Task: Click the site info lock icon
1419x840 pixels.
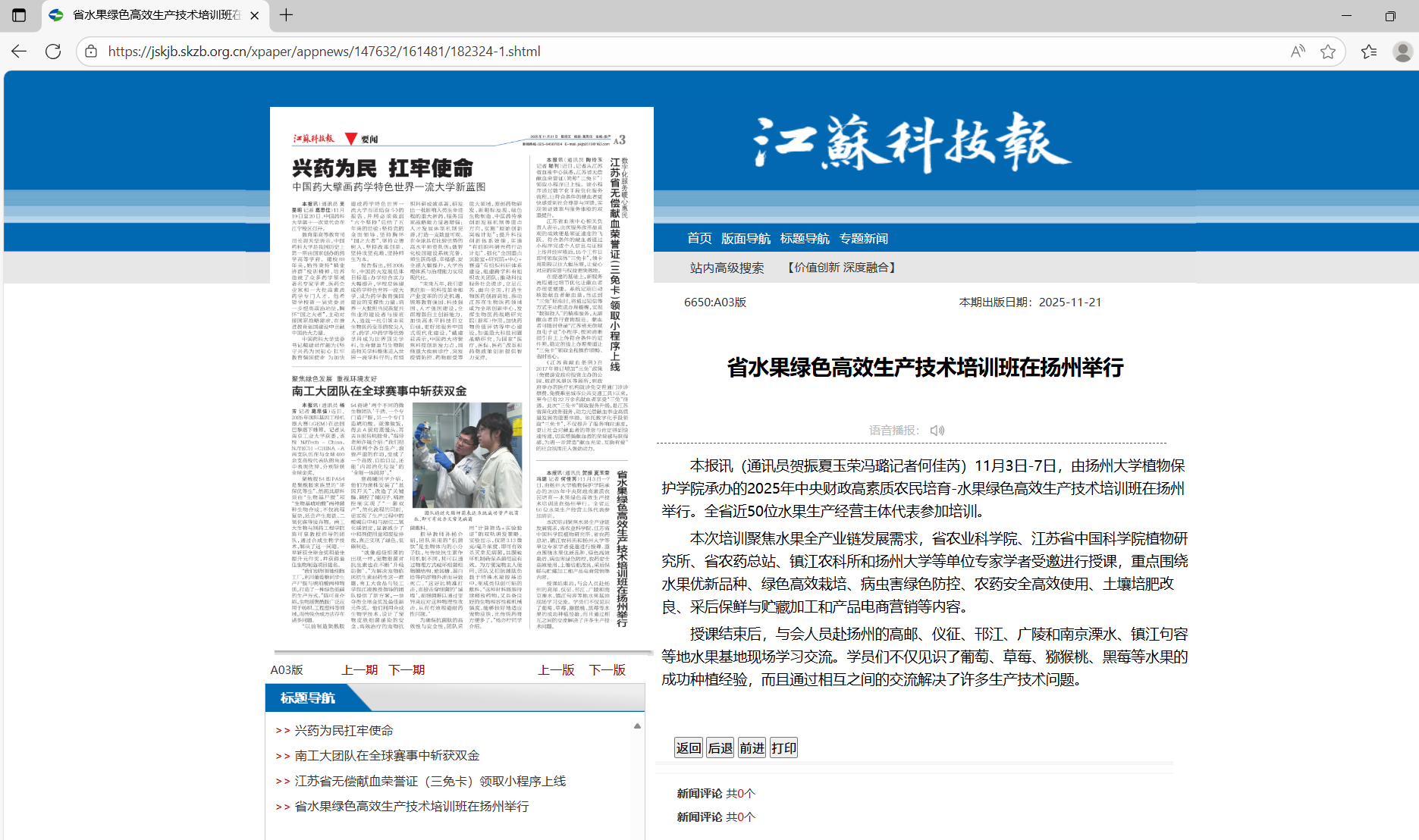Action: coord(91,52)
